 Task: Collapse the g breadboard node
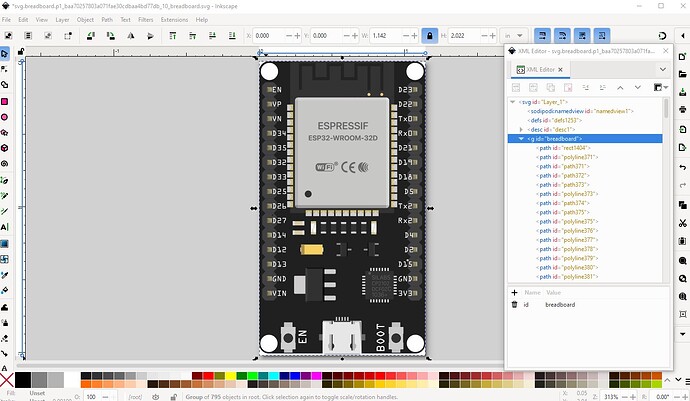[x=521, y=139]
